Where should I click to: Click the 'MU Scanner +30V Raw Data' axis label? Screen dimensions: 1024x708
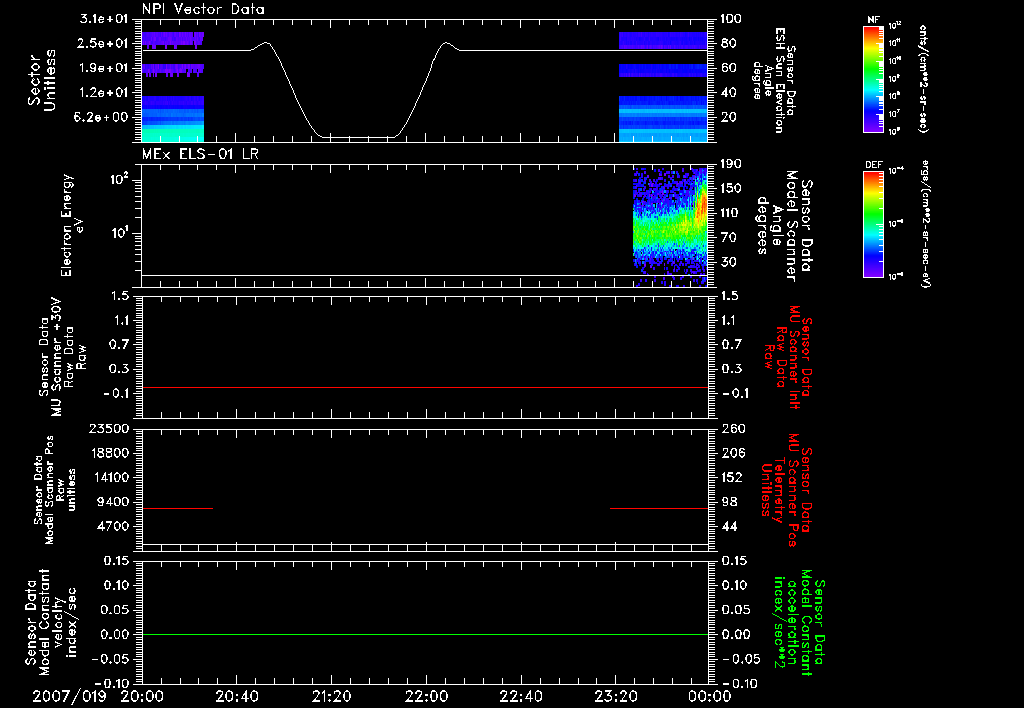(x=61, y=357)
